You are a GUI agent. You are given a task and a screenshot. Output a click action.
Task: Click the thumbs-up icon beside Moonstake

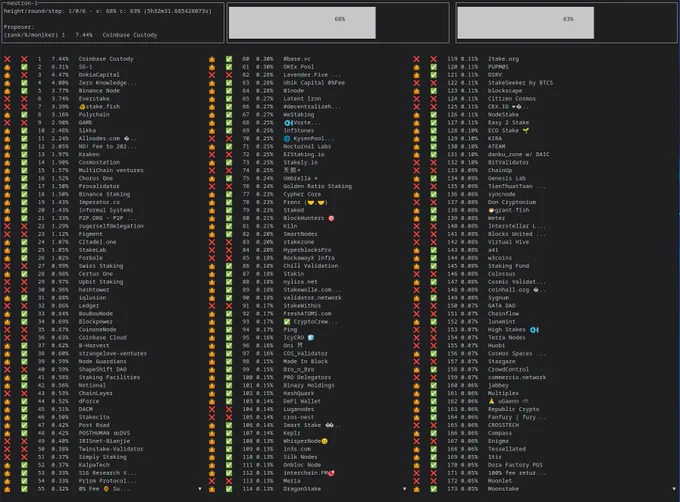coord(416,489)
